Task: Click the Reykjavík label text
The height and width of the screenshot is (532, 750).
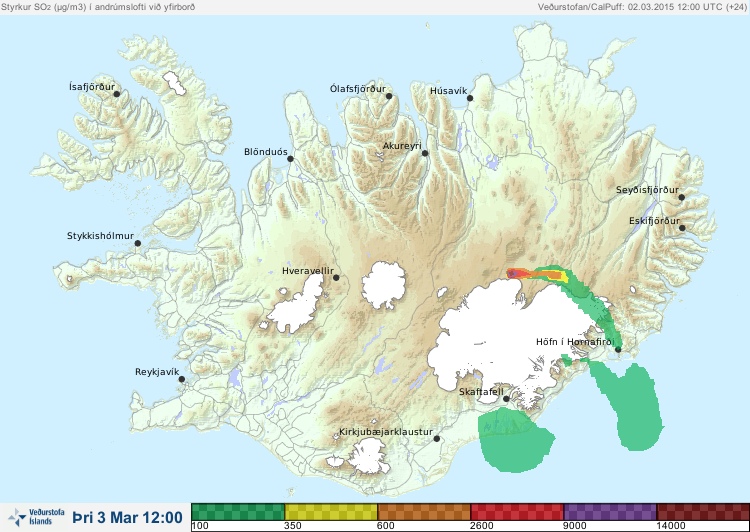Action: 157,372
